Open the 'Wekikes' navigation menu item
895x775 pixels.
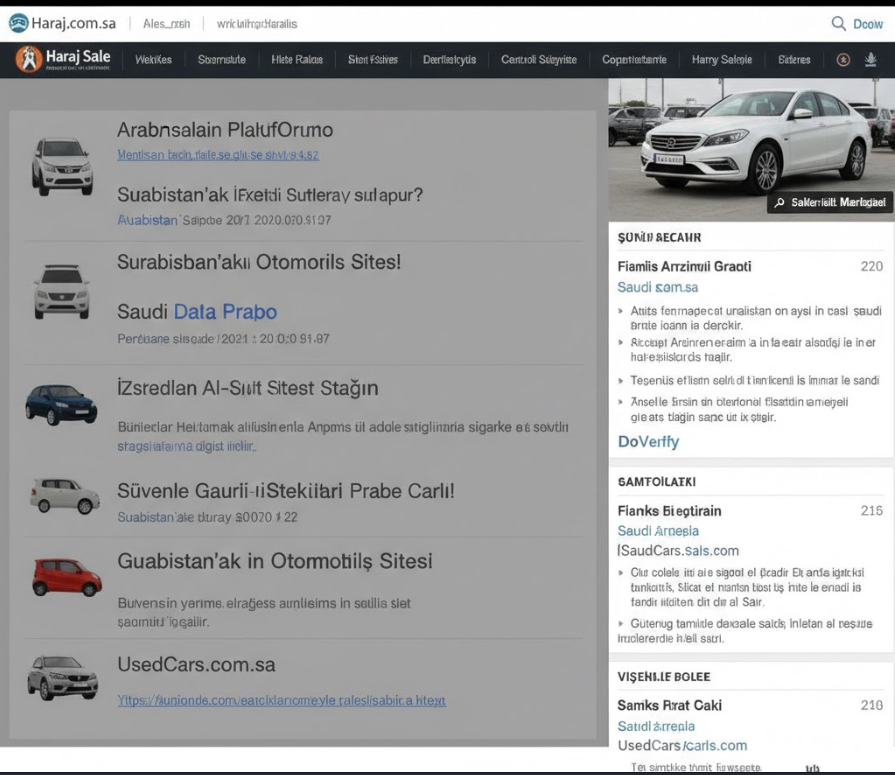coord(155,60)
